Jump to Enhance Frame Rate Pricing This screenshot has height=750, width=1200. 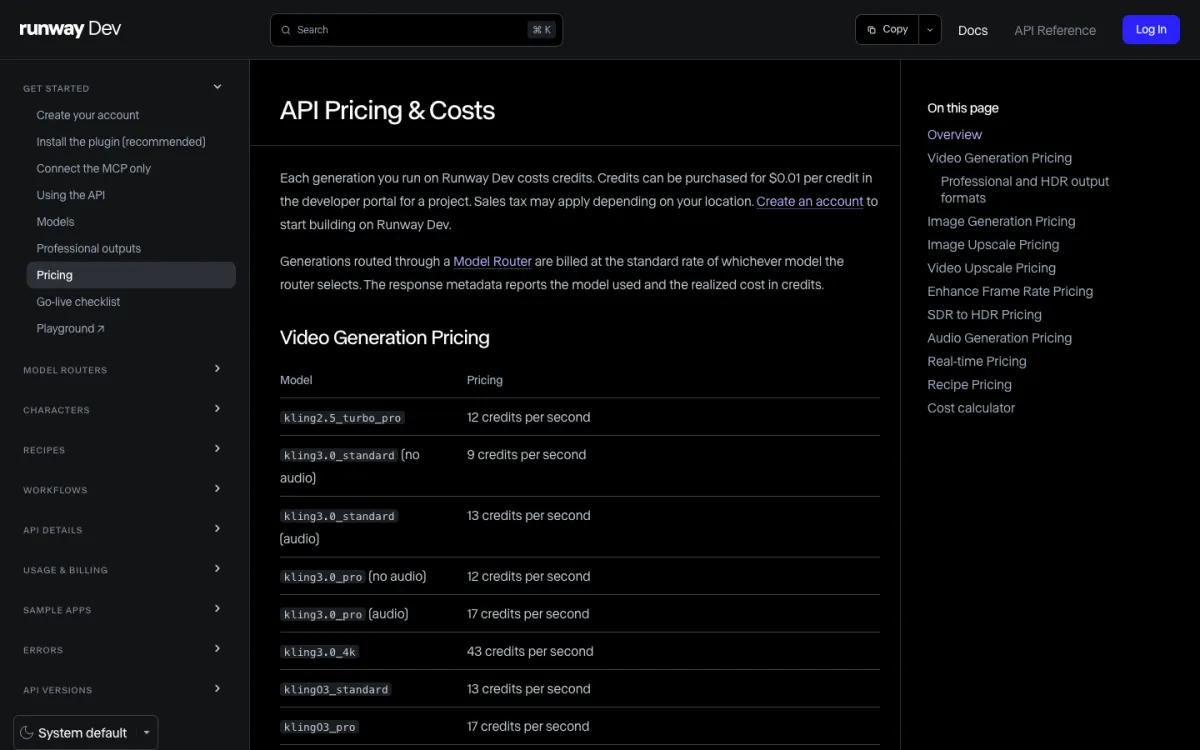tap(1010, 291)
